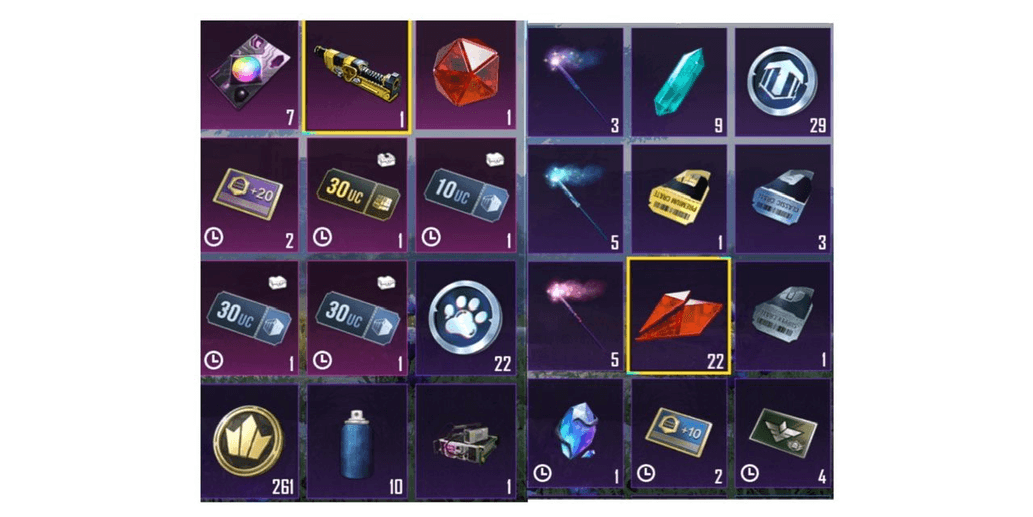
Task: Choose the yellow premium crate coupon
Action: pos(679,199)
